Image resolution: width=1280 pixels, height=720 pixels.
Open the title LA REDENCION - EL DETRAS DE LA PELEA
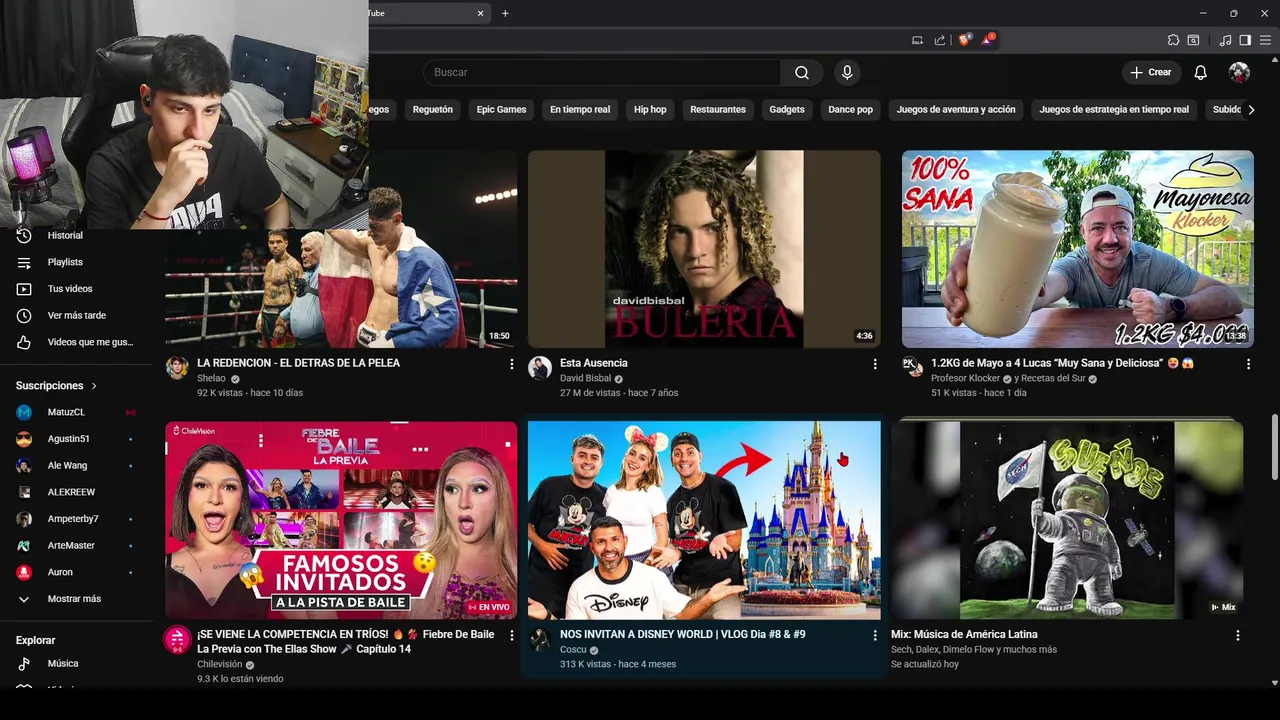(x=298, y=363)
